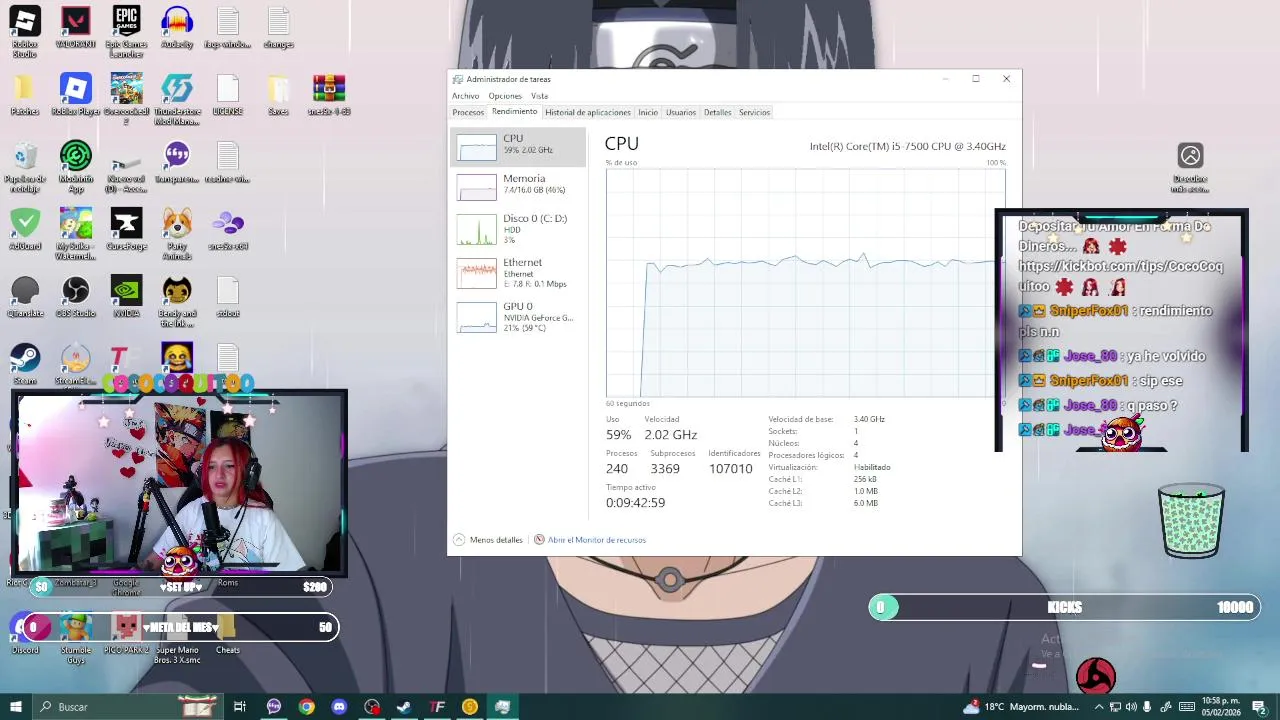Launch Bendy and the Ink Machine shortcut
This screenshot has width=1280, height=720.
tap(177, 301)
